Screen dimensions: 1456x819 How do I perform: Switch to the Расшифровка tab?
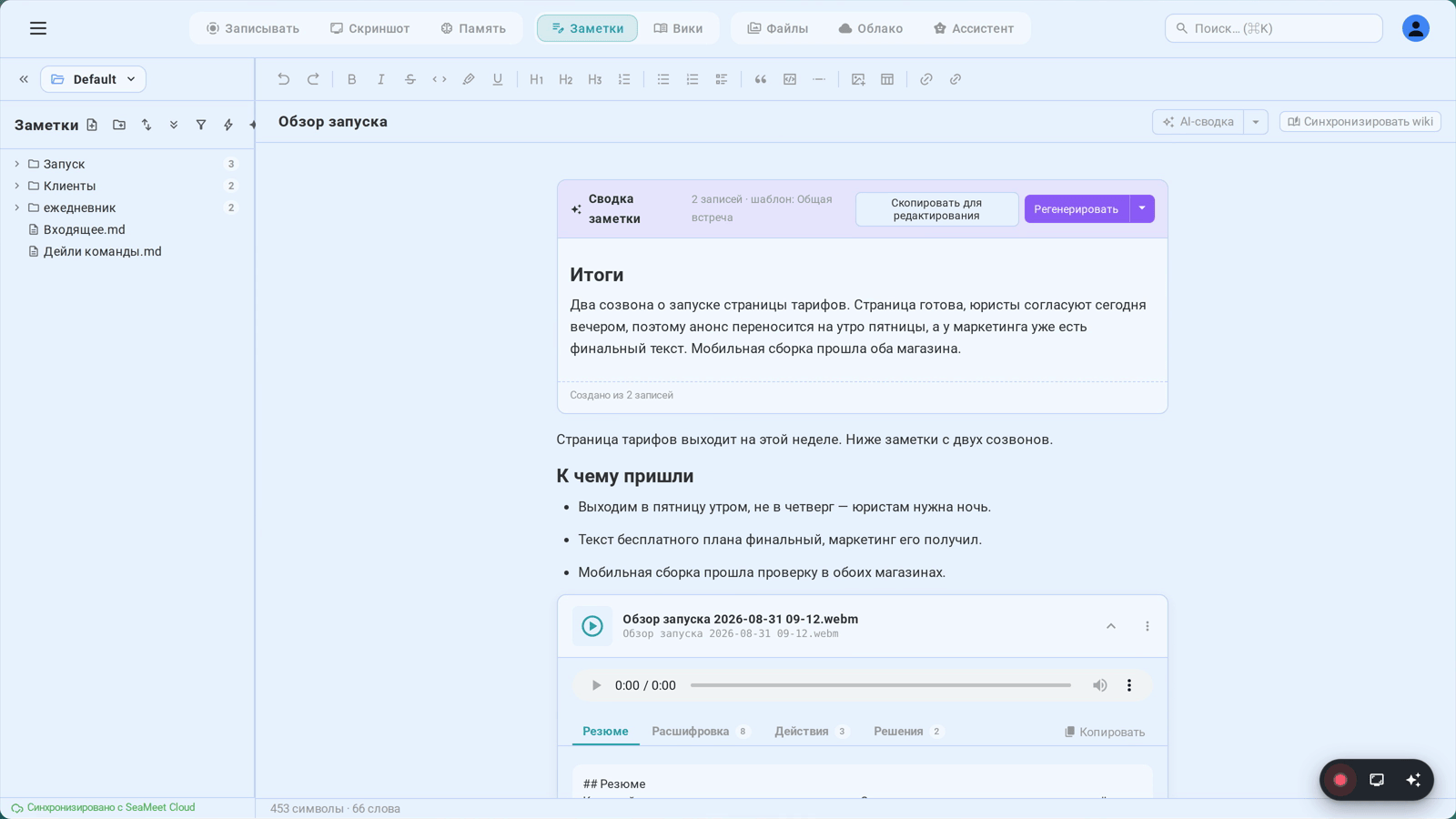coord(699,732)
